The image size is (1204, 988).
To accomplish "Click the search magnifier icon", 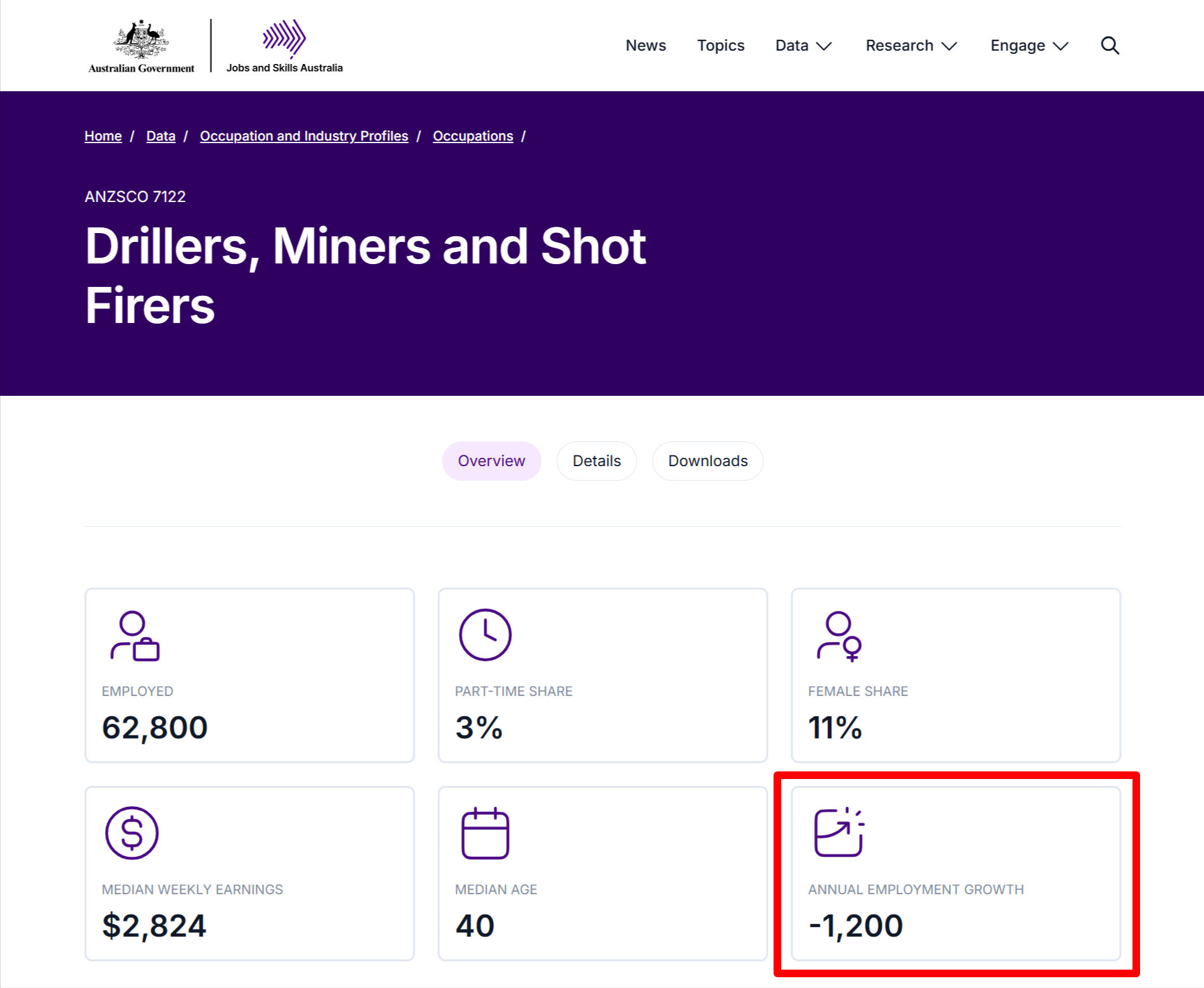I will [x=1110, y=46].
